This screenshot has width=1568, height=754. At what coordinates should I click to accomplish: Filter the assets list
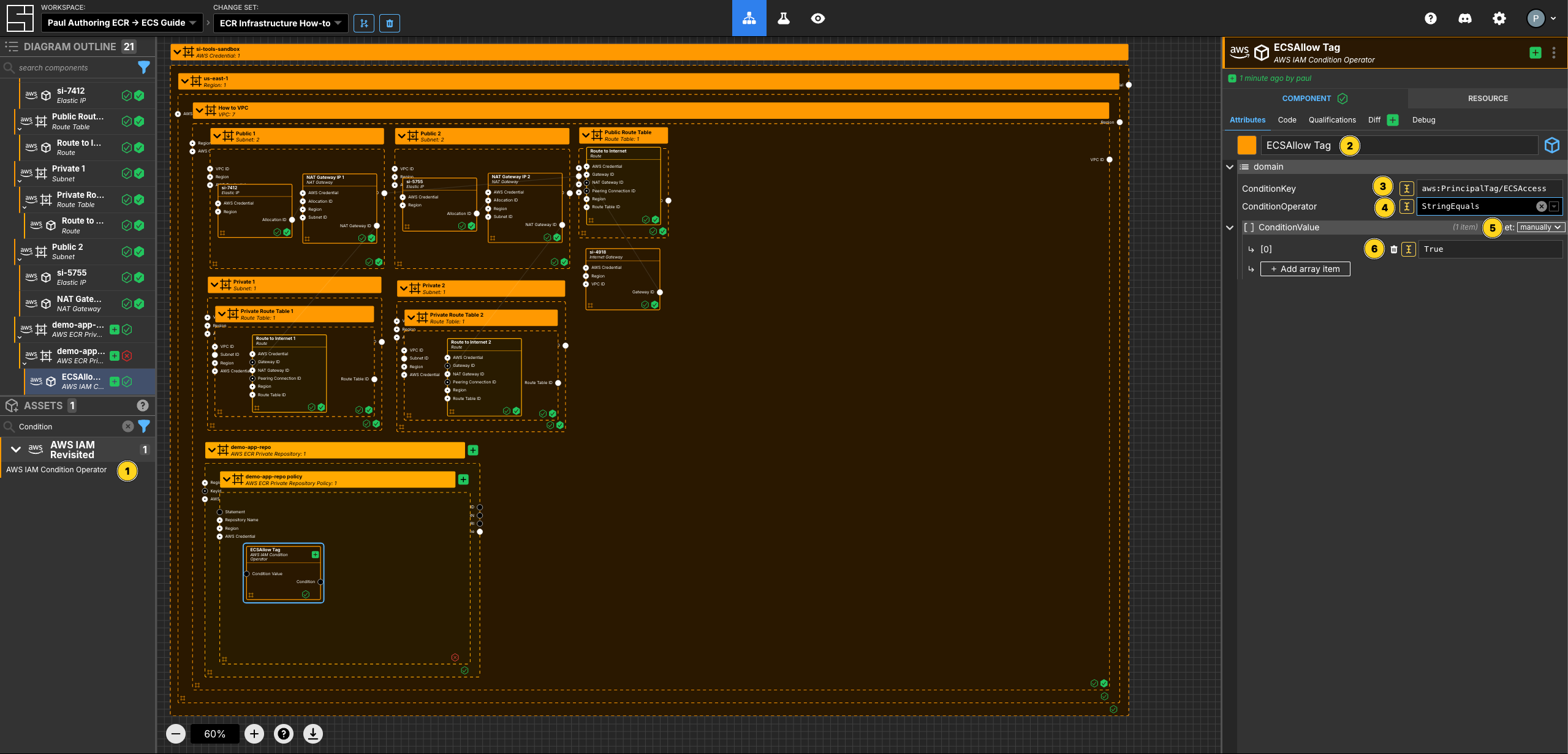pos(144,426)
